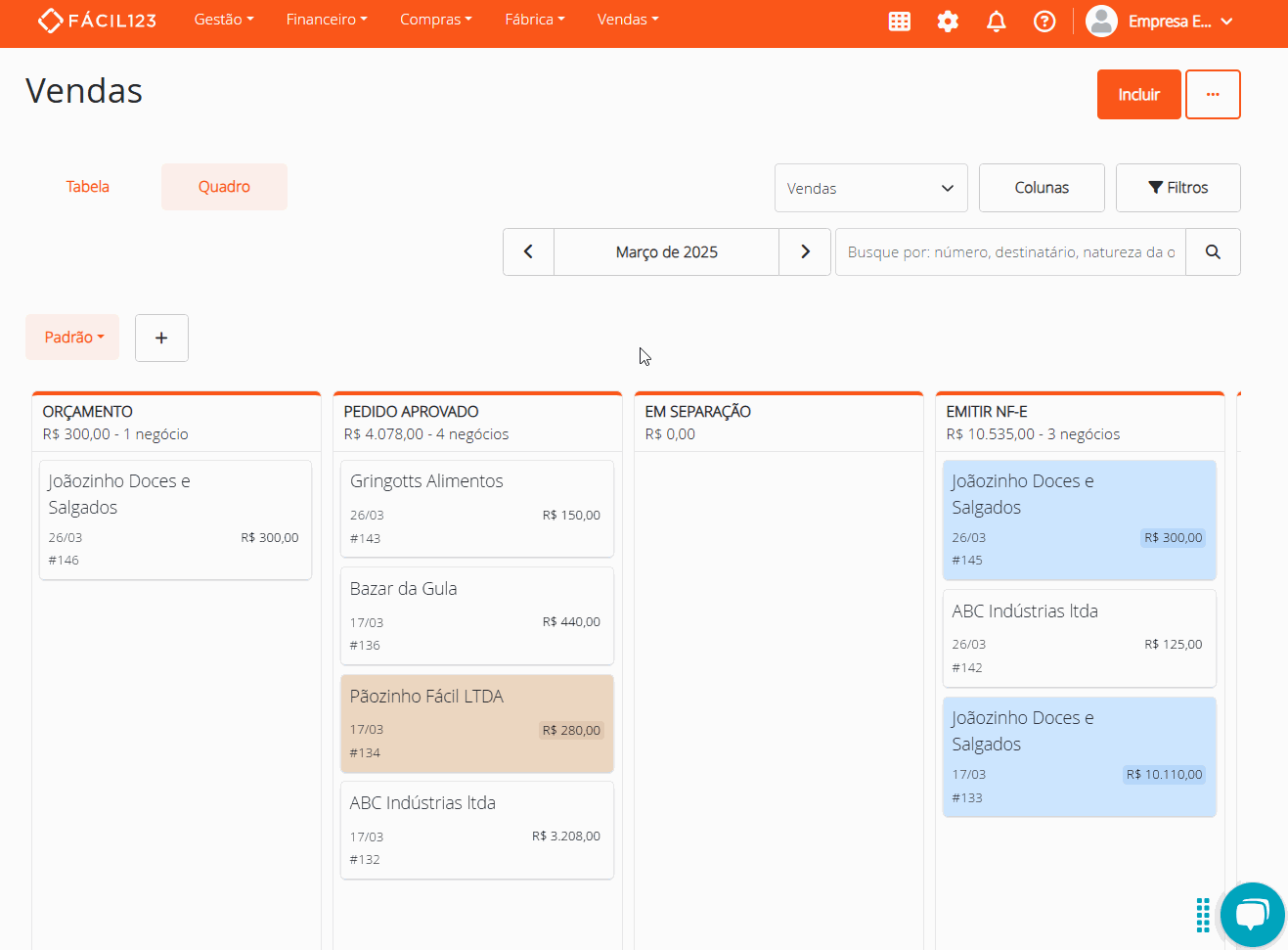The height and width of the screenshot is (950, 1288).
Task: Expand the Empresa account dropdown
Action: click(1180, 22)
